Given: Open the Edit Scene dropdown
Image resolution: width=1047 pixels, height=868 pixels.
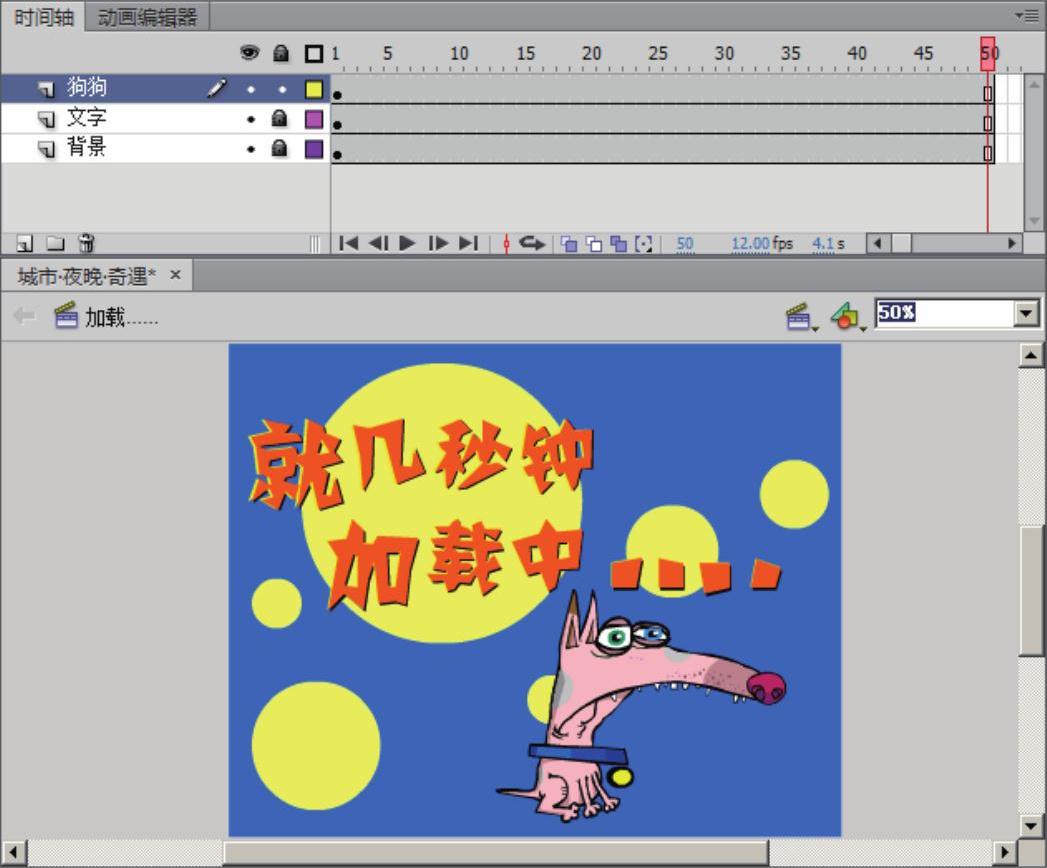Looking at the screenshot, I should pyautogui.click(x=798, y=317).
